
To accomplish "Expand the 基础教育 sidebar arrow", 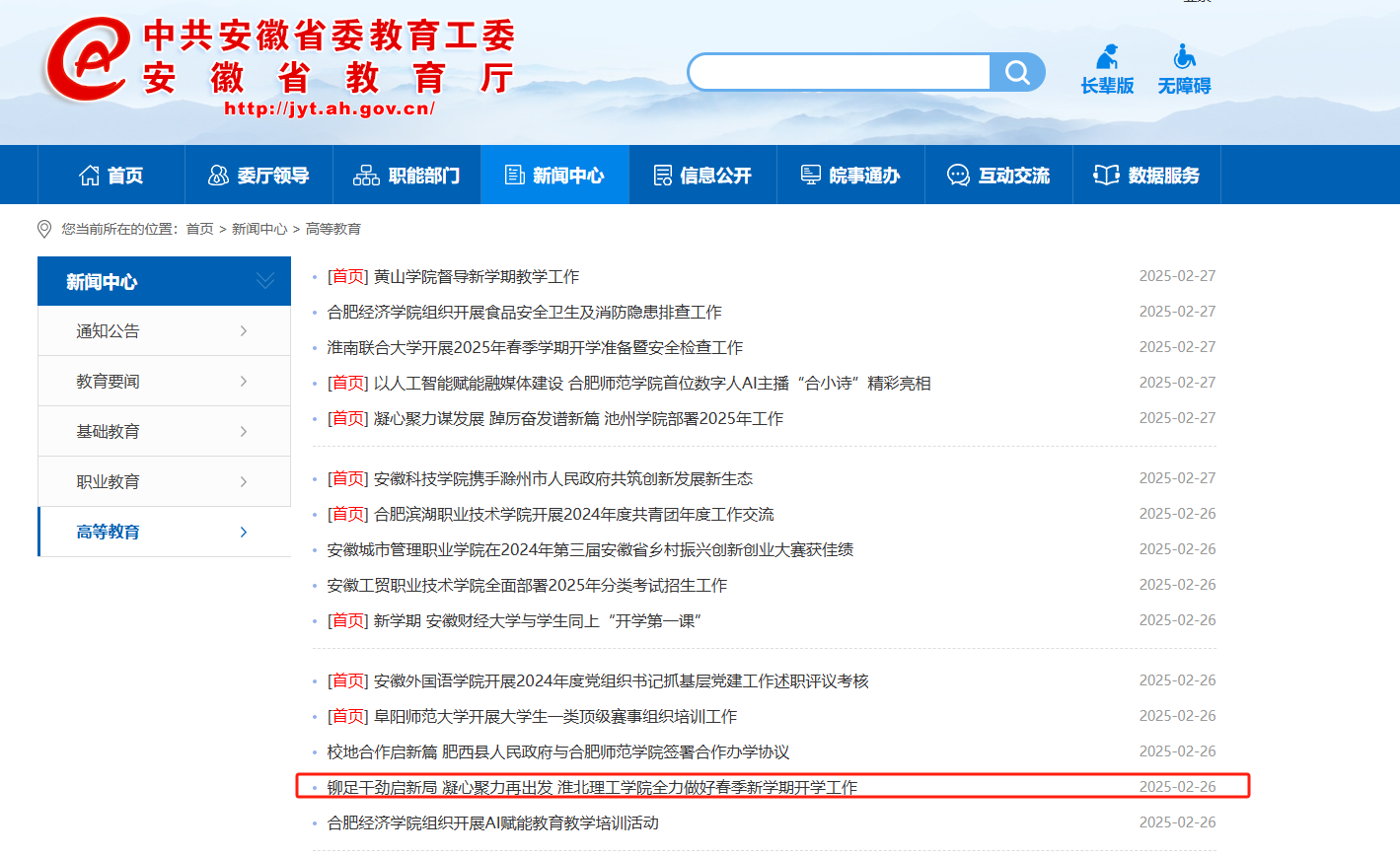I will pos(244,432).
